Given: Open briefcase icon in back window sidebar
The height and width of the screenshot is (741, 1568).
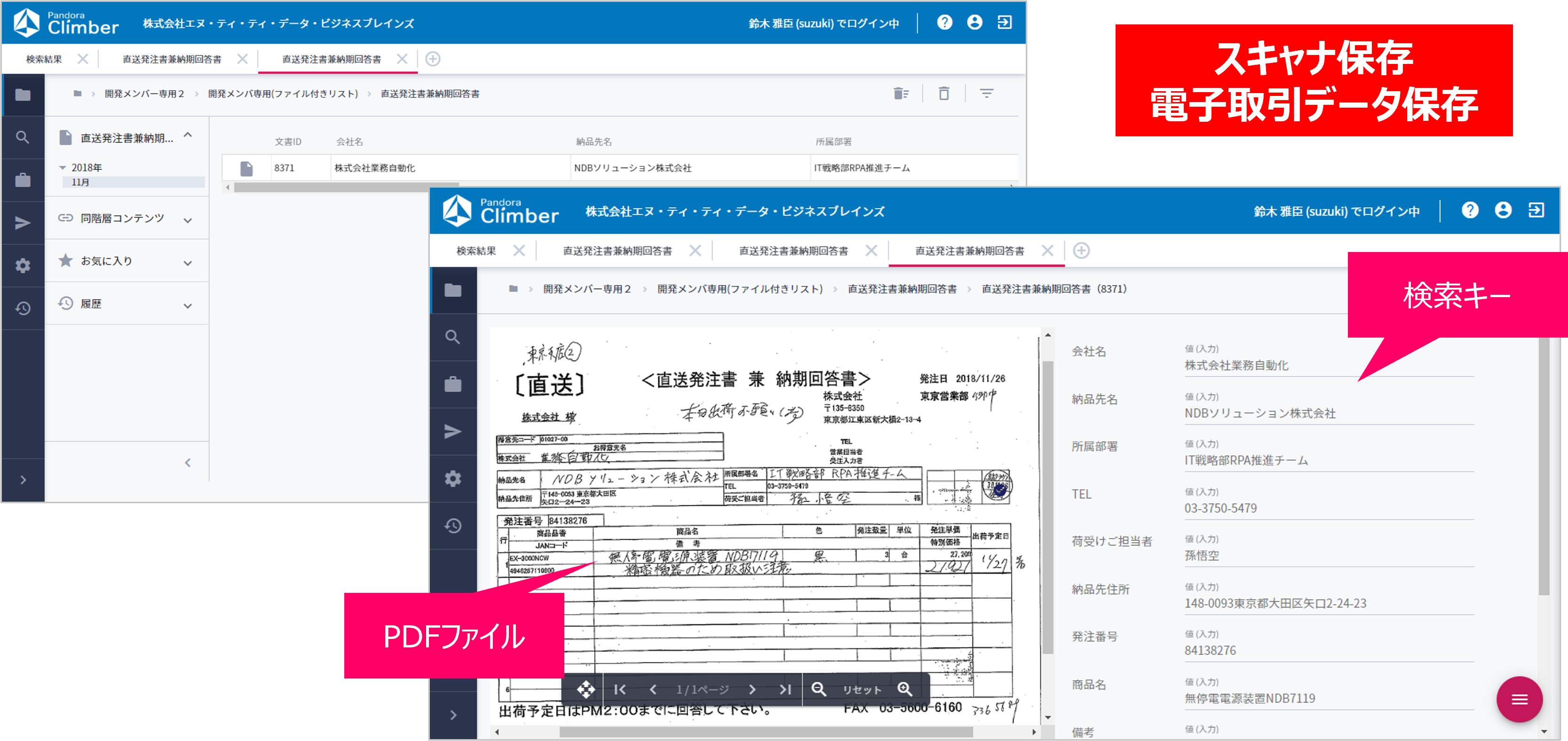Looking at the screenshot, I should click(x=23, y=180).
